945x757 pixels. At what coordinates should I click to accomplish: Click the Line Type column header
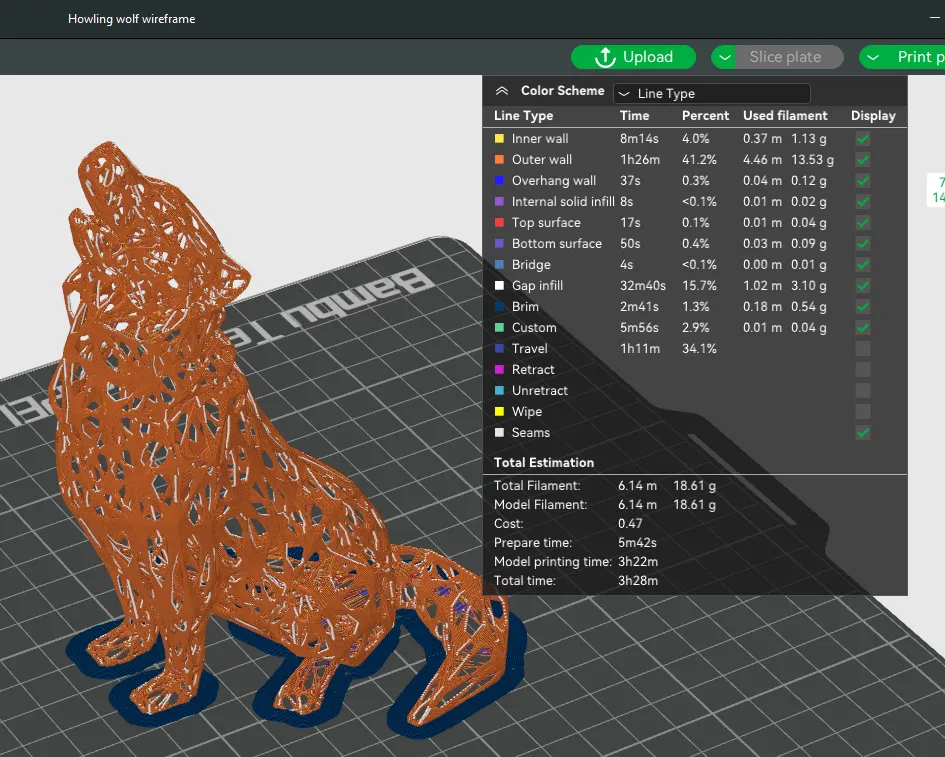click(x=523, y=116)
